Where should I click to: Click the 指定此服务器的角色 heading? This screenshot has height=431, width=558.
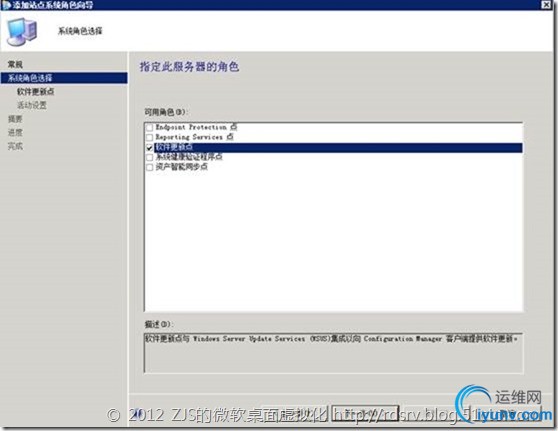189,67
